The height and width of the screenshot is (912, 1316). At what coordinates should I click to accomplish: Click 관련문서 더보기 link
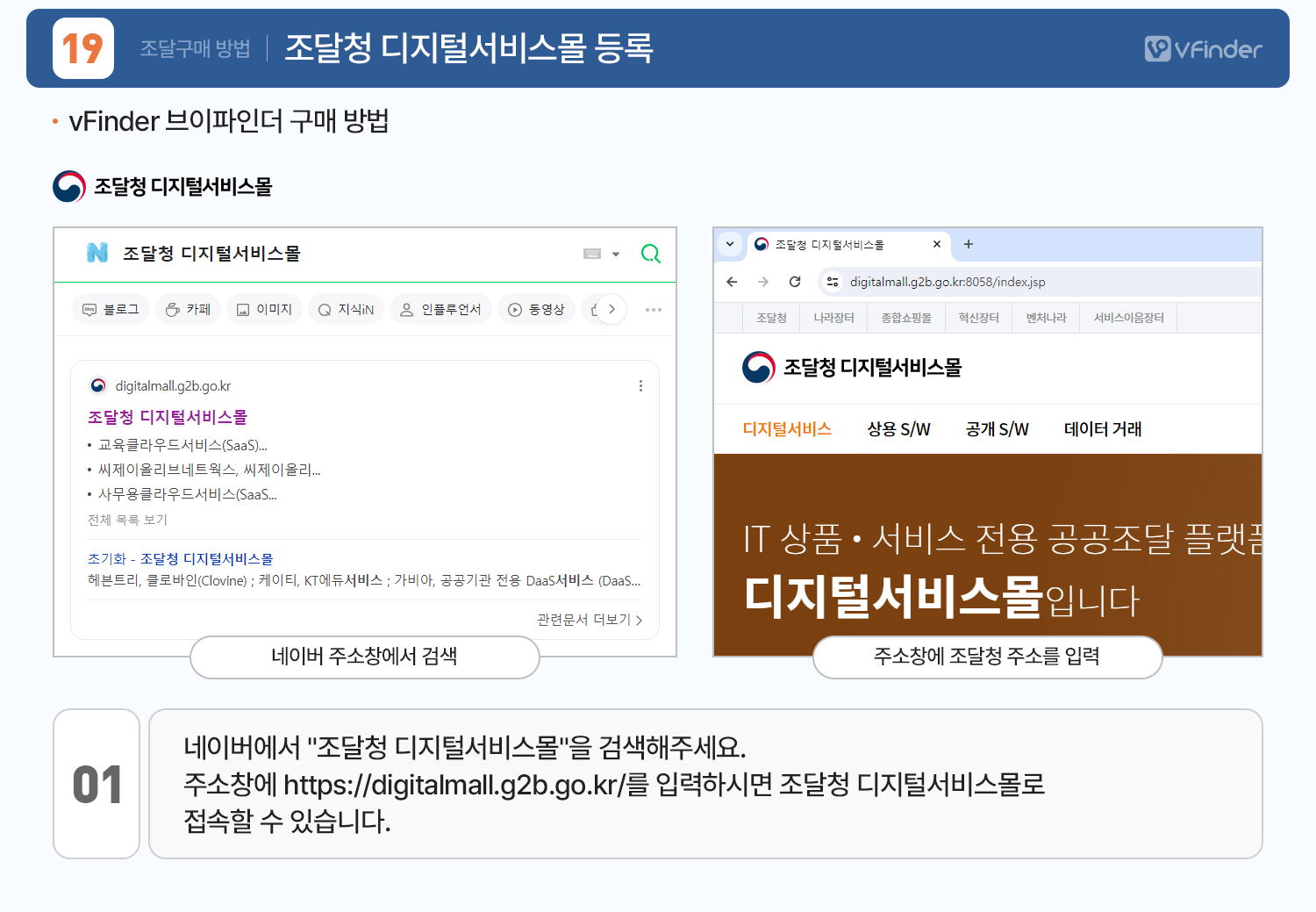coord(590,620)
